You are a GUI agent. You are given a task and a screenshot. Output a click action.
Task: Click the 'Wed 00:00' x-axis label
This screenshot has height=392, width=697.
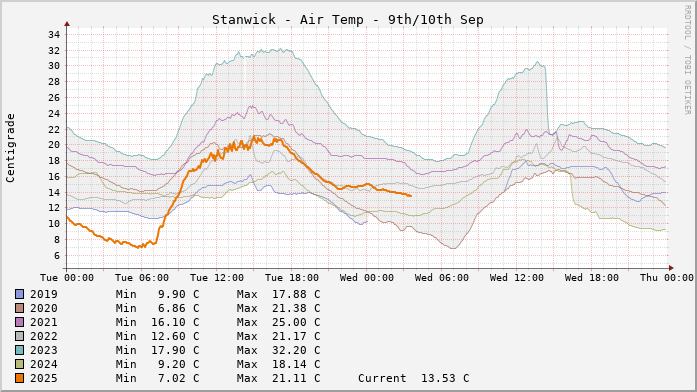click(x=367, y=278)
